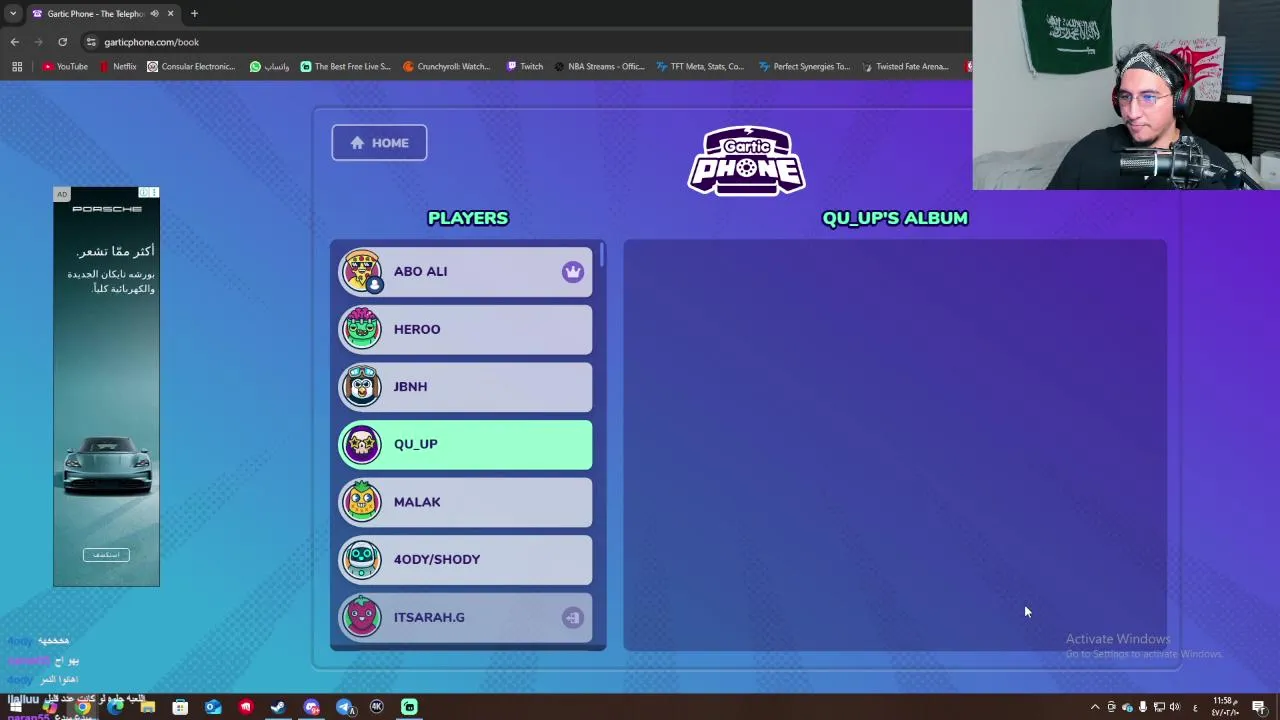The image size is (1280, 720).
Task: Open File Explorer from the taskbar
Action: point(148,707)
